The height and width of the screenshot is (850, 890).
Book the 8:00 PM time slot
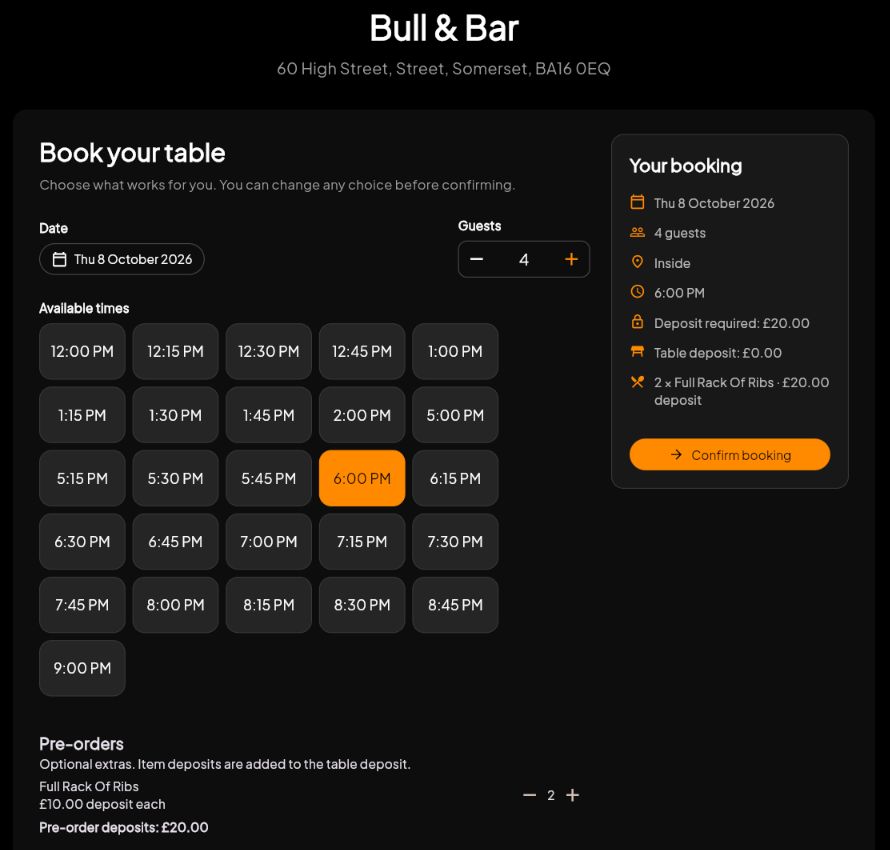(175, 605)
